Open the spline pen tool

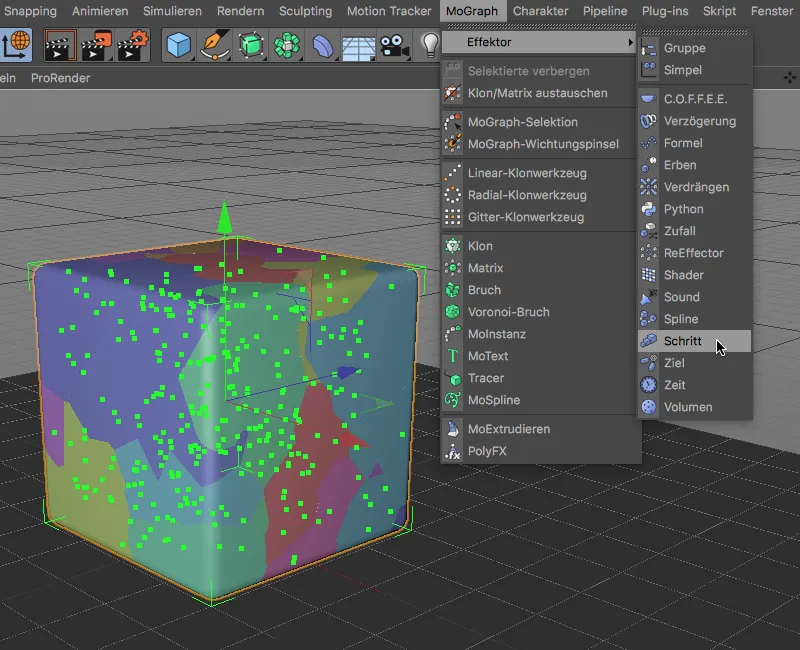(215, 45)
